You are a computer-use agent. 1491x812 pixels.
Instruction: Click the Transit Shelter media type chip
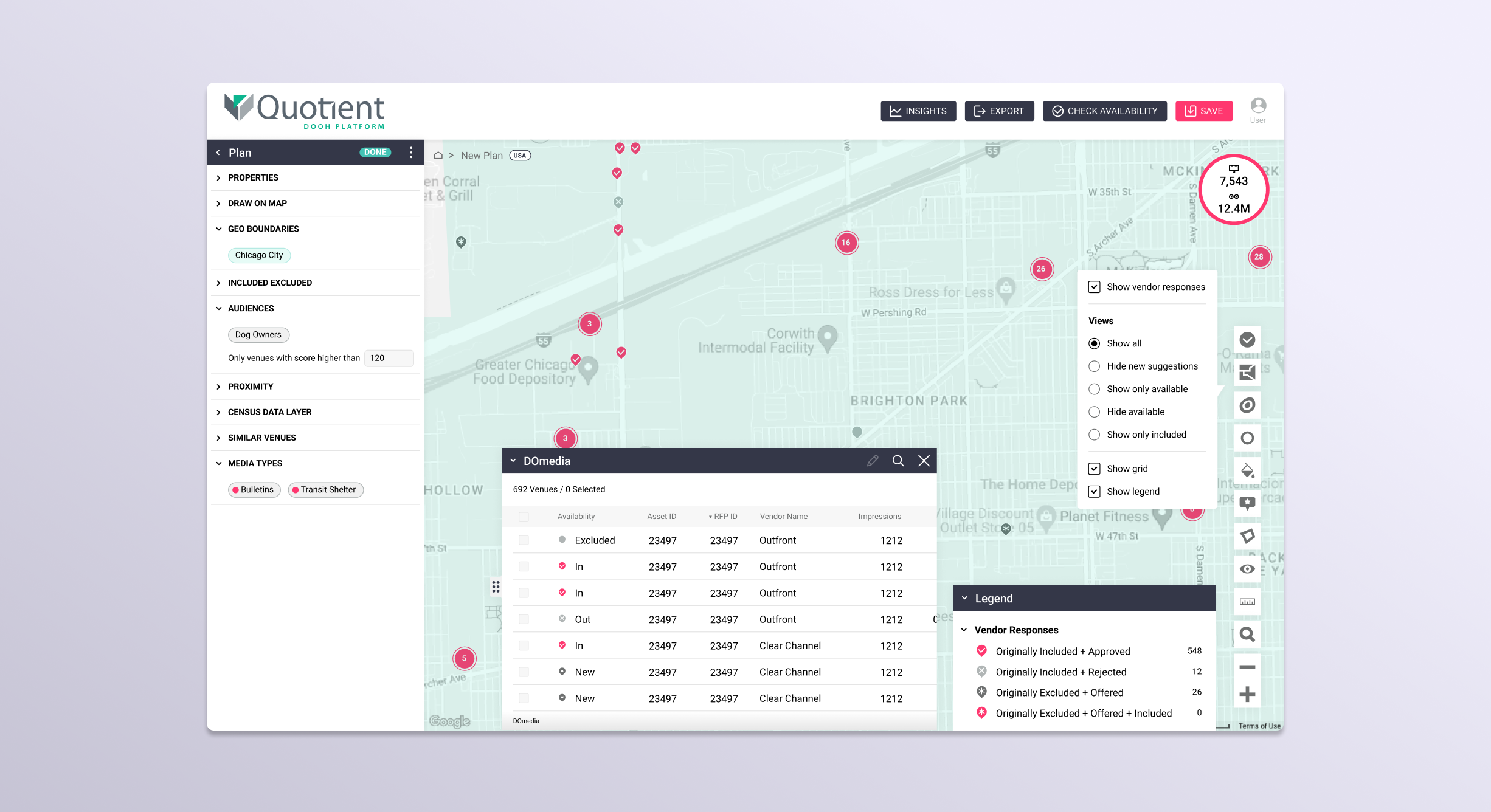click(325, 490)
